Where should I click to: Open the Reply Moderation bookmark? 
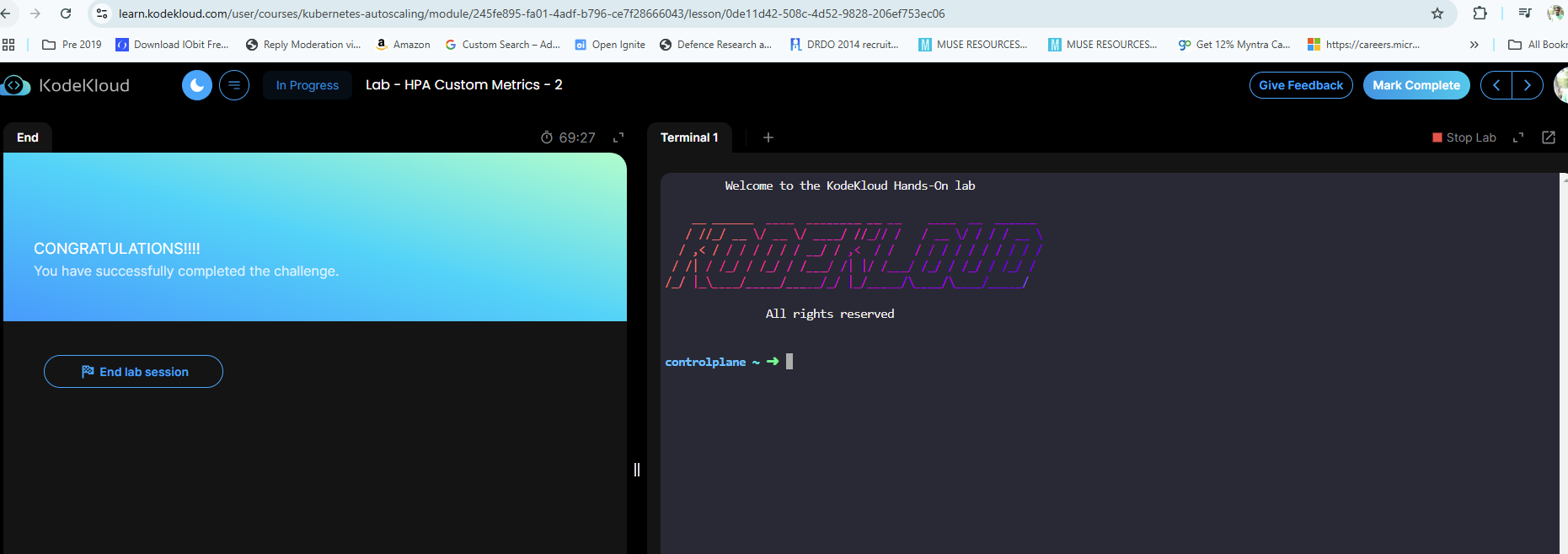pos(303,45)
